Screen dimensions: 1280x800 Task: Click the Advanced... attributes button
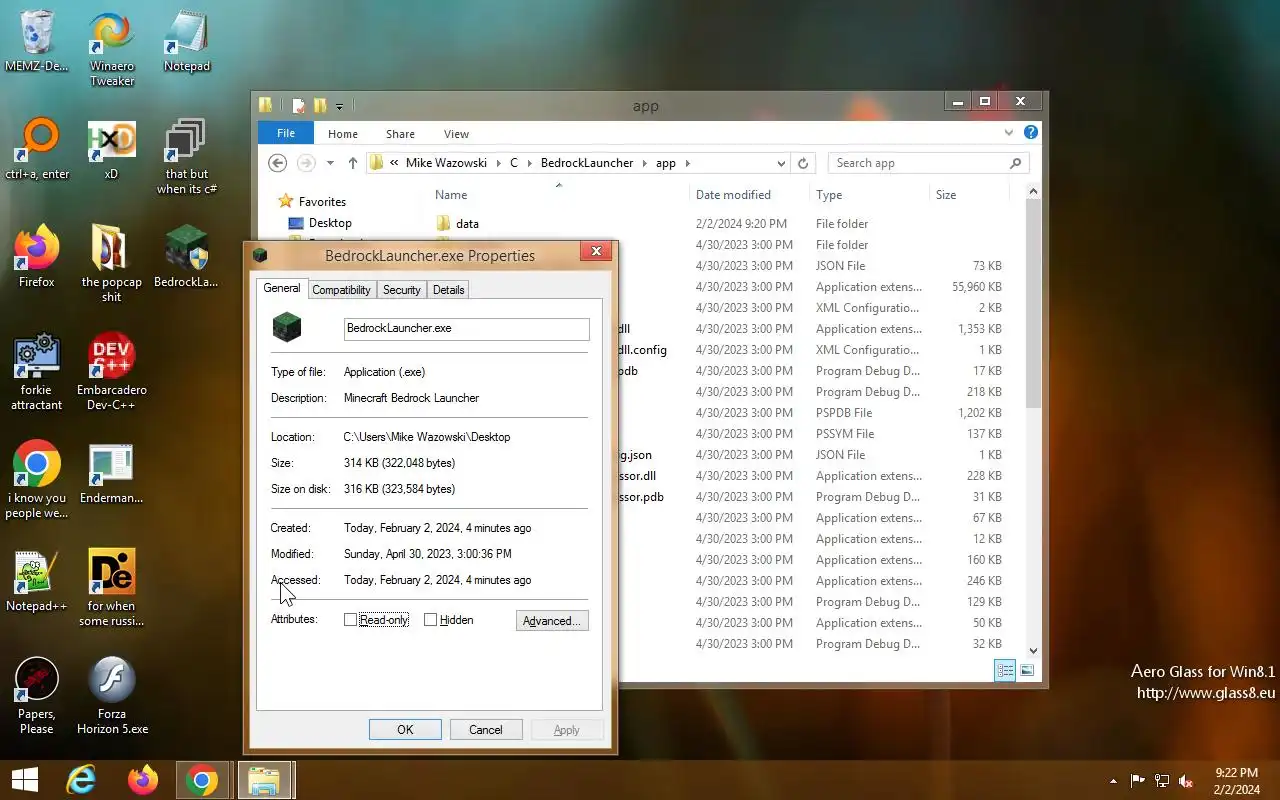click(x=552, y=621)
